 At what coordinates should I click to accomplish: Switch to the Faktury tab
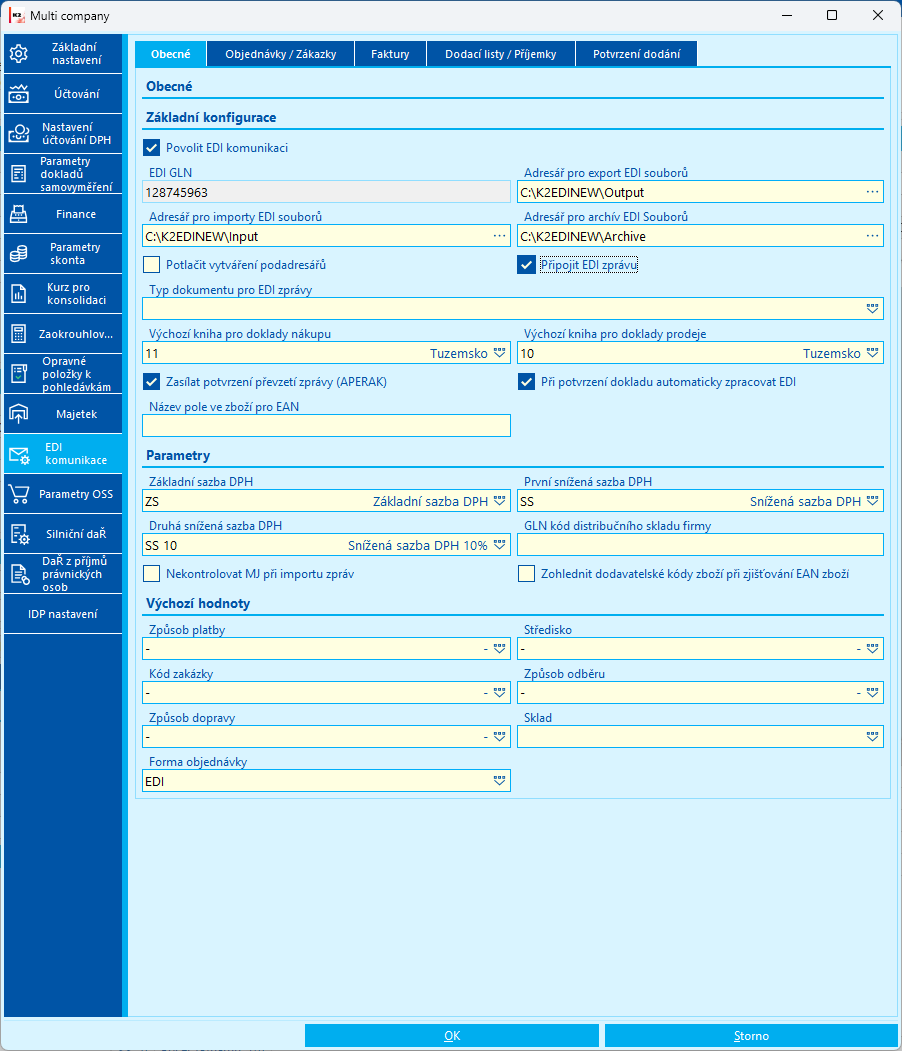[390, 54]
